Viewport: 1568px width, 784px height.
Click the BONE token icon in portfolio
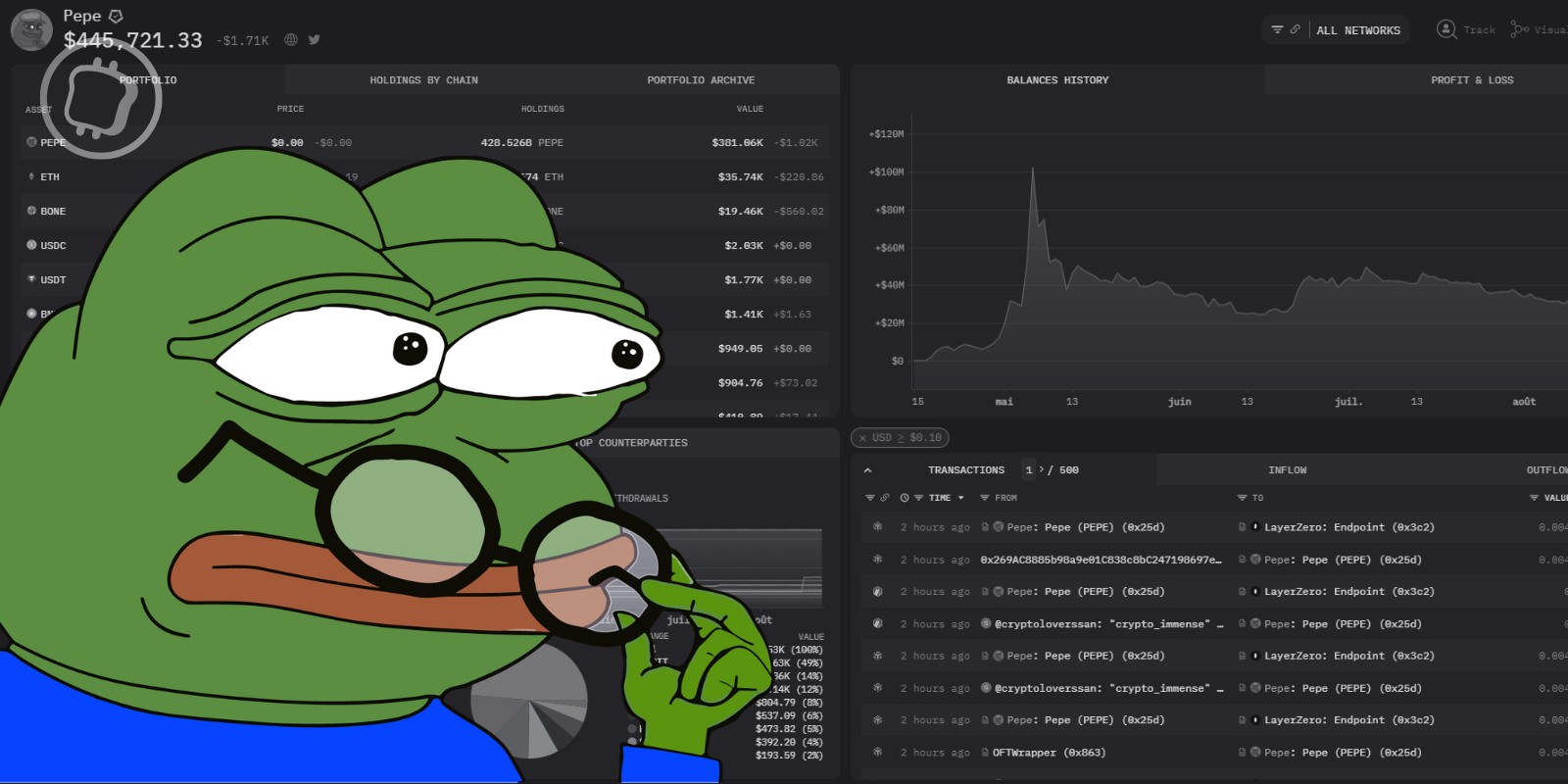(31, 211)
